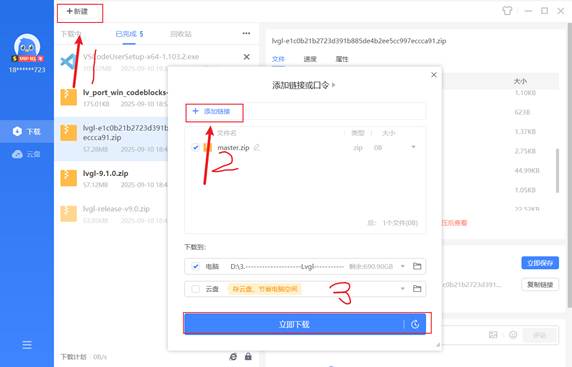
Task: Enable the 云盘 save-to-cloud checkbox
Action: click(x=196, y=289)
